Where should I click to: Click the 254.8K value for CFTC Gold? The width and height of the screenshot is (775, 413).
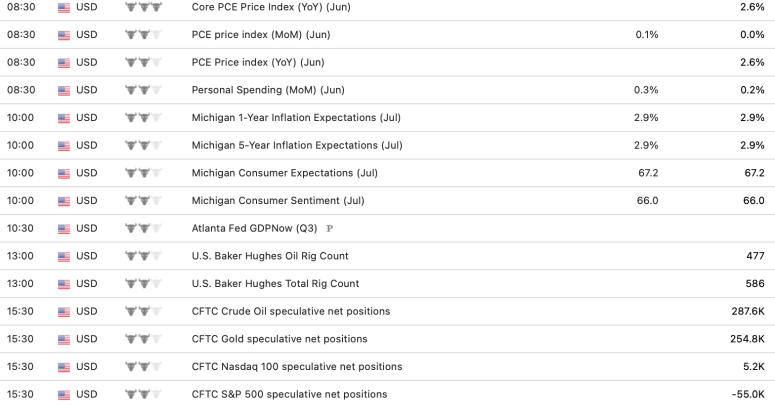coord(745,339)
